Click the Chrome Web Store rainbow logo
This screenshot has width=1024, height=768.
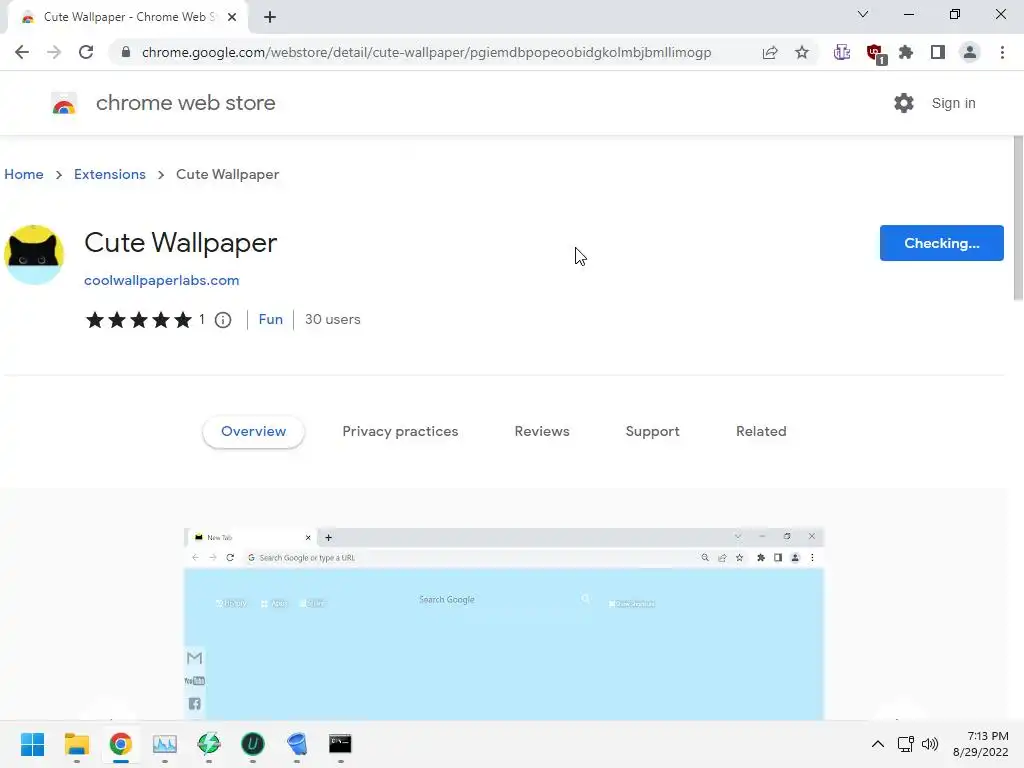pyautogui.click(x=64, y=103)
